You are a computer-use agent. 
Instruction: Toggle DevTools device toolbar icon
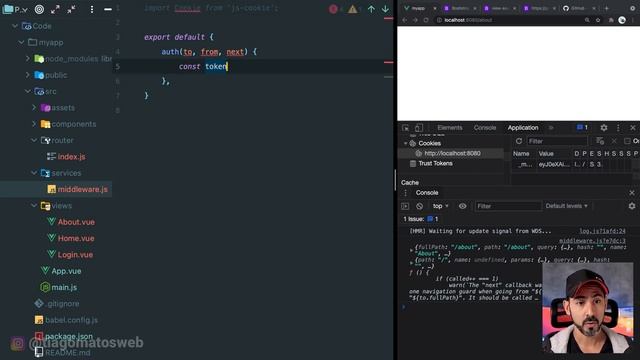419,128
